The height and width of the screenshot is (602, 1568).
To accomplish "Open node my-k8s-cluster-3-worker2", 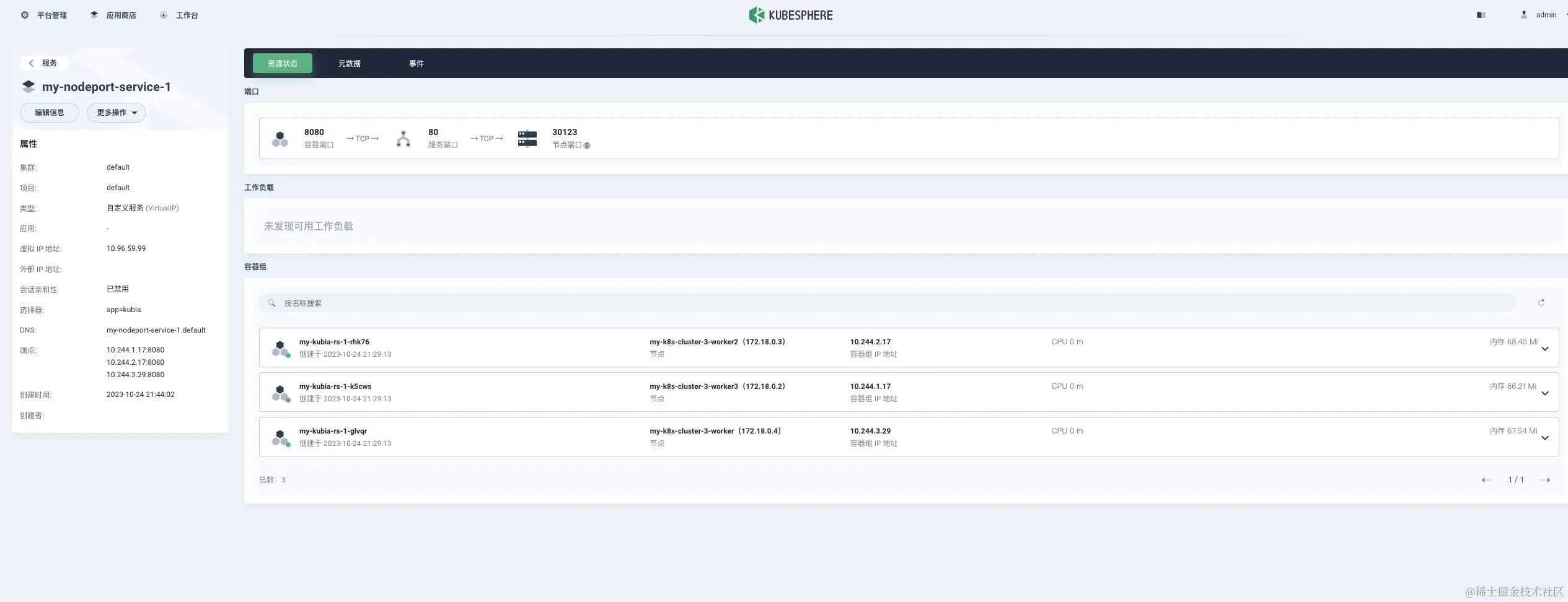I will 717,342.
